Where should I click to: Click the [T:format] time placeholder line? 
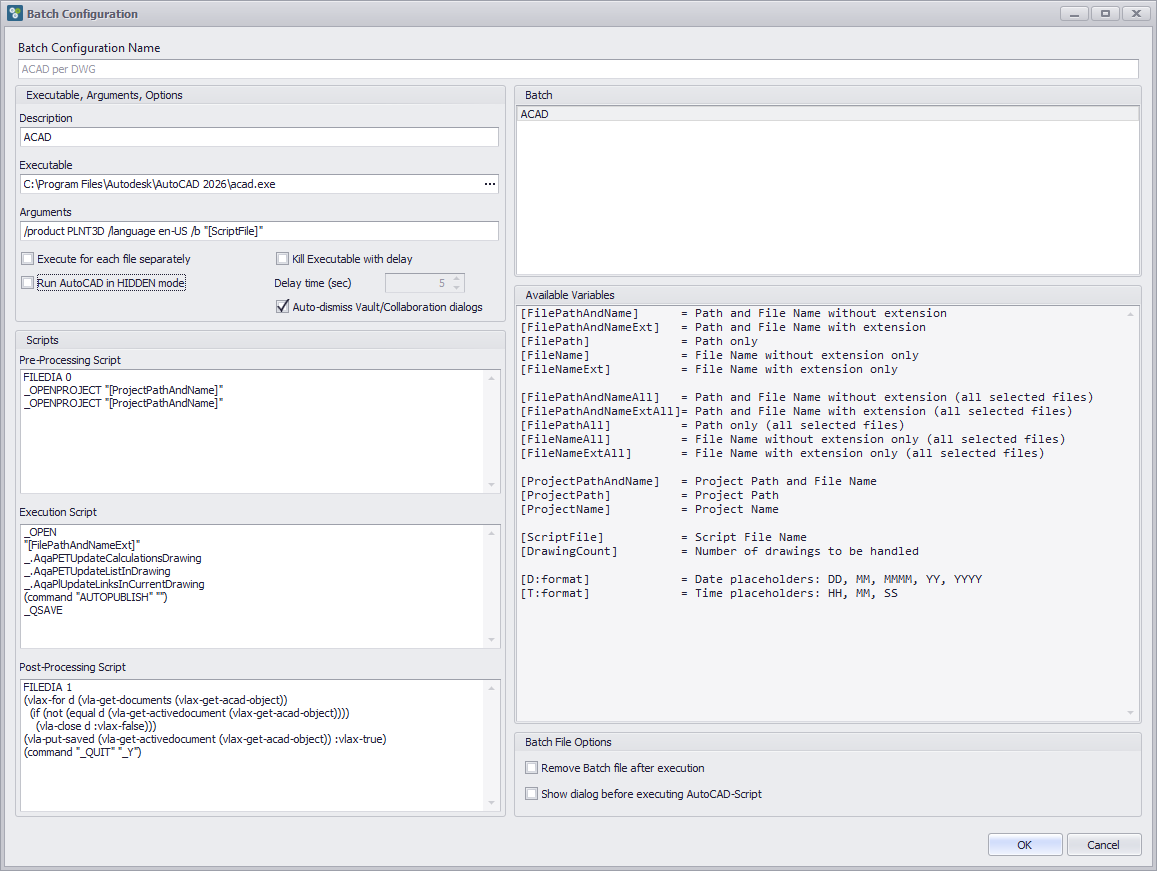click(x=709, y=593)
